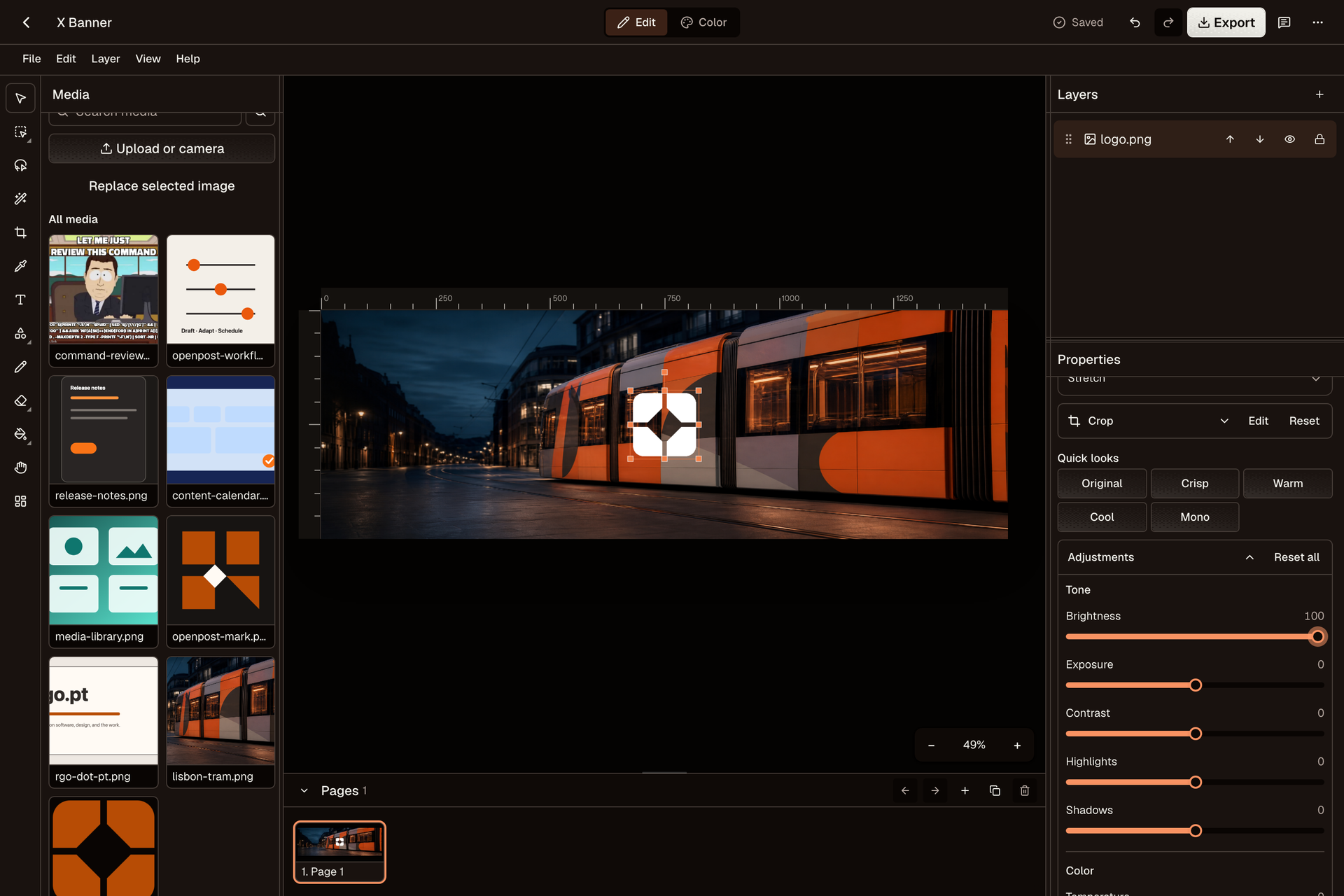Click Replace selected image

(162, 186)
